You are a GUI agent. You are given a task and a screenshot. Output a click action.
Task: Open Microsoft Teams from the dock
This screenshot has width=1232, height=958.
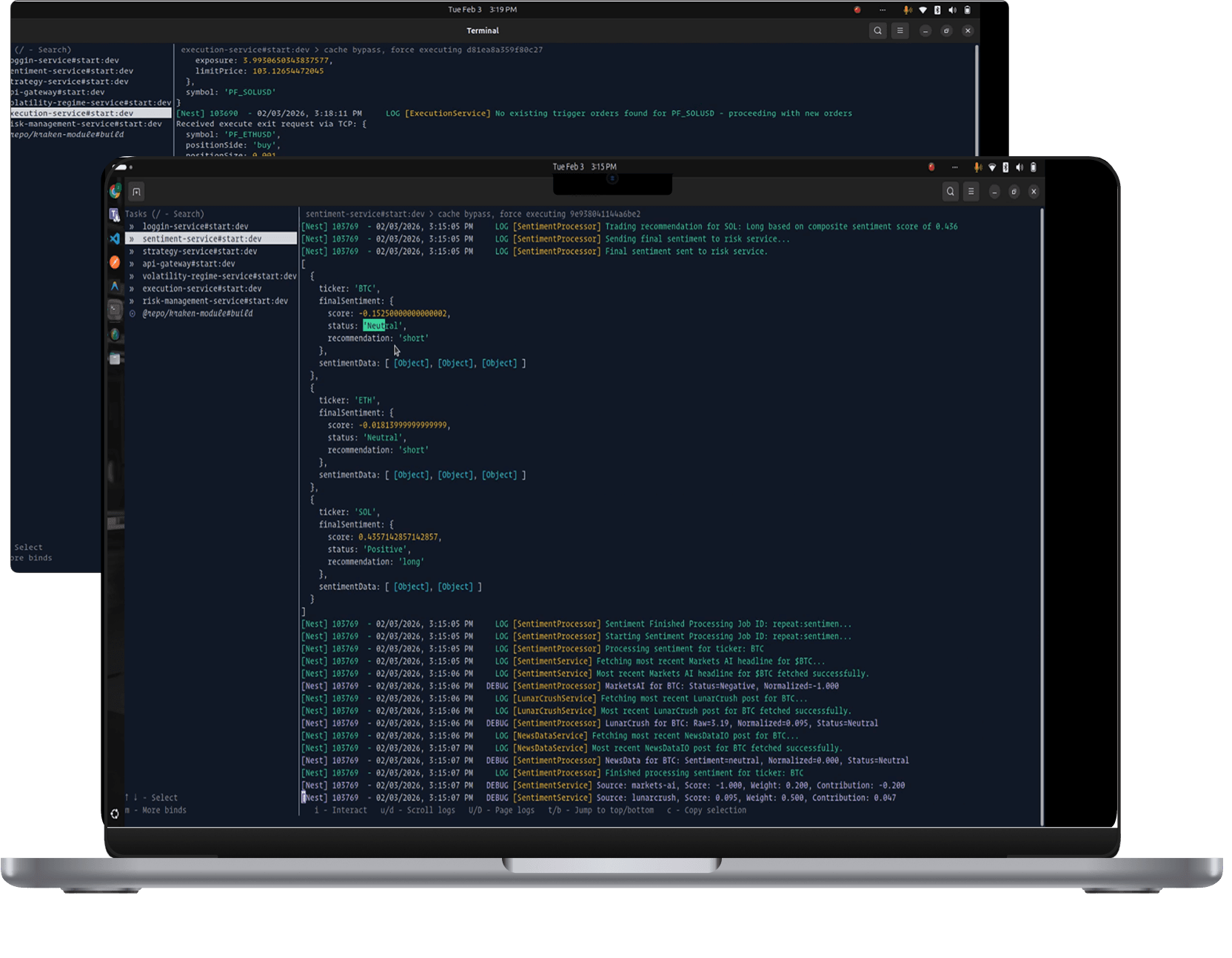(x=115, y=215)
